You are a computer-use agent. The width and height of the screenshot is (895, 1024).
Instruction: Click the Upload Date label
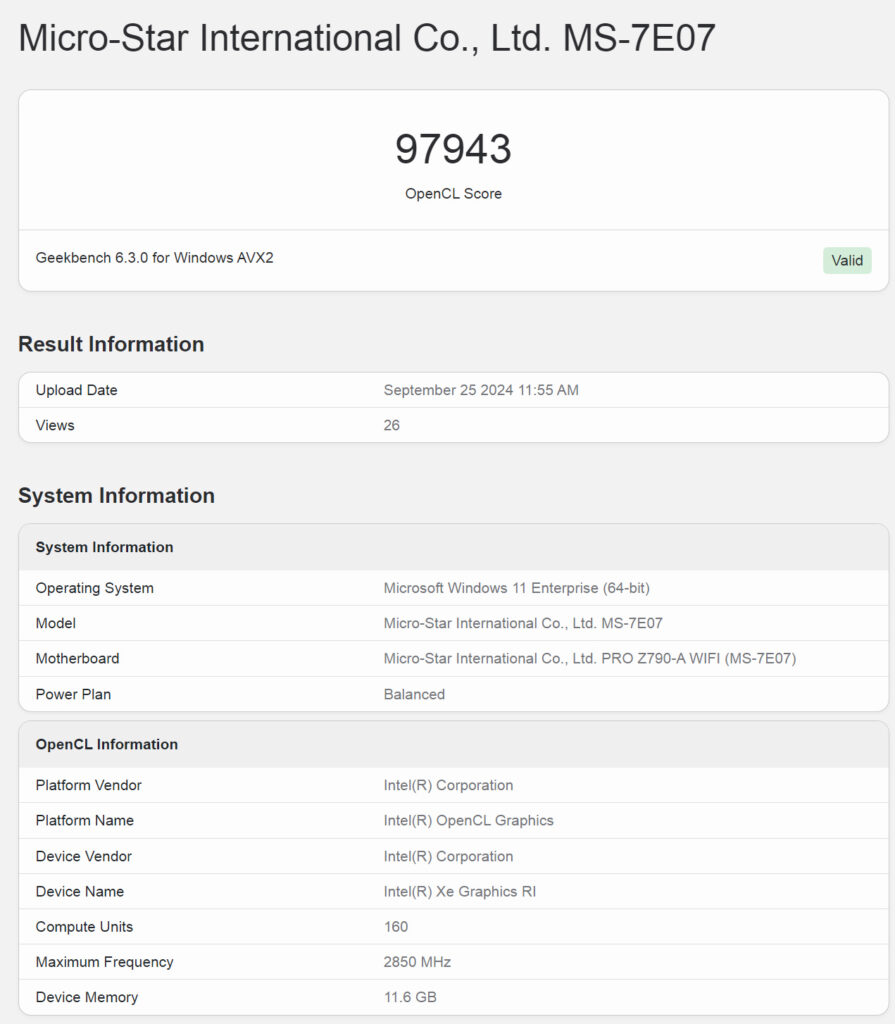(76, 391)
